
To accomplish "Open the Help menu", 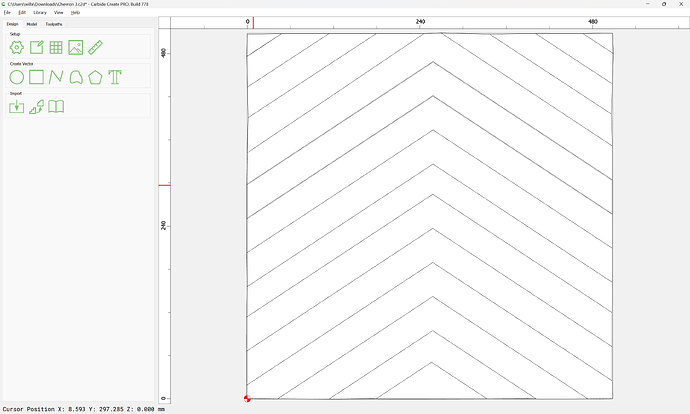I will 76,13.
